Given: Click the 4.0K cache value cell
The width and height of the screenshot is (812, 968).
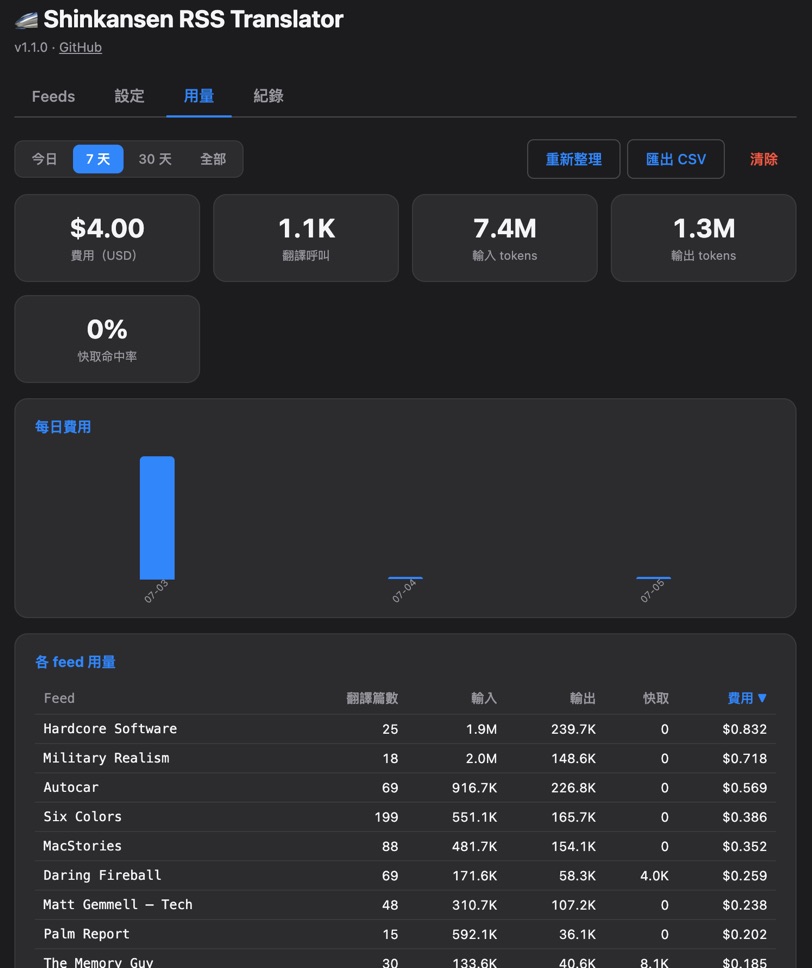Looking at the screenshot, I should click(x=655, y=876).
